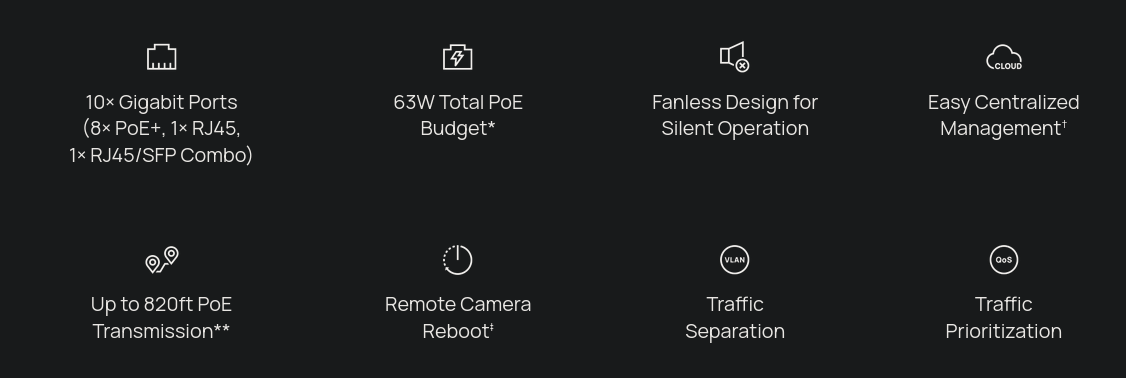Click the Traffic Separation label

(735, 318)
